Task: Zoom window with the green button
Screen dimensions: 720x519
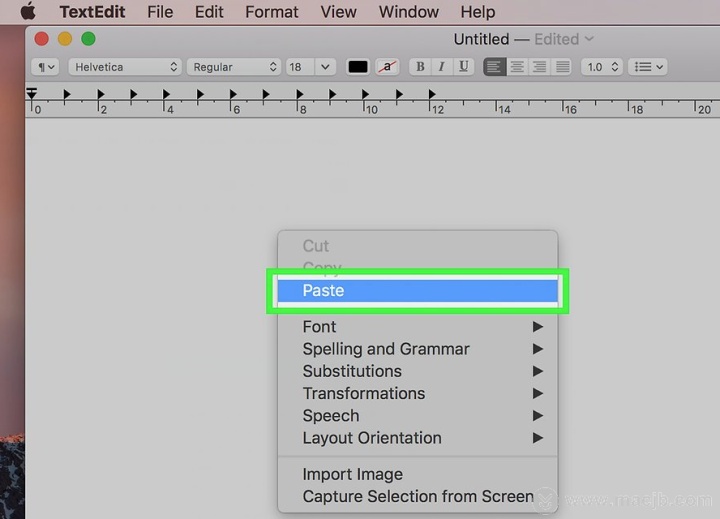Action: click(88, 39)
